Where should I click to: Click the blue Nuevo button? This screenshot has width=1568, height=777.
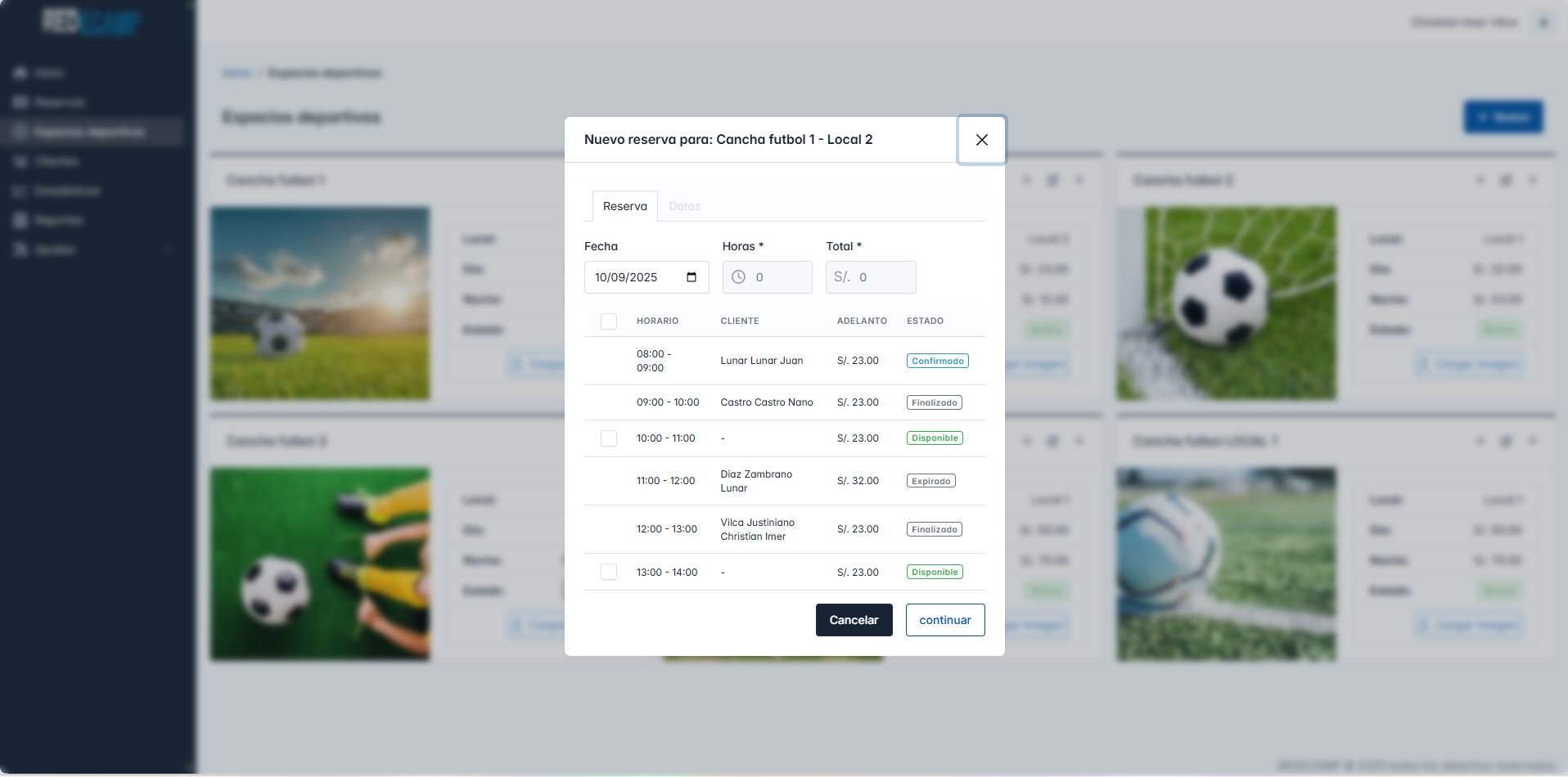(x=1503, y=117)
